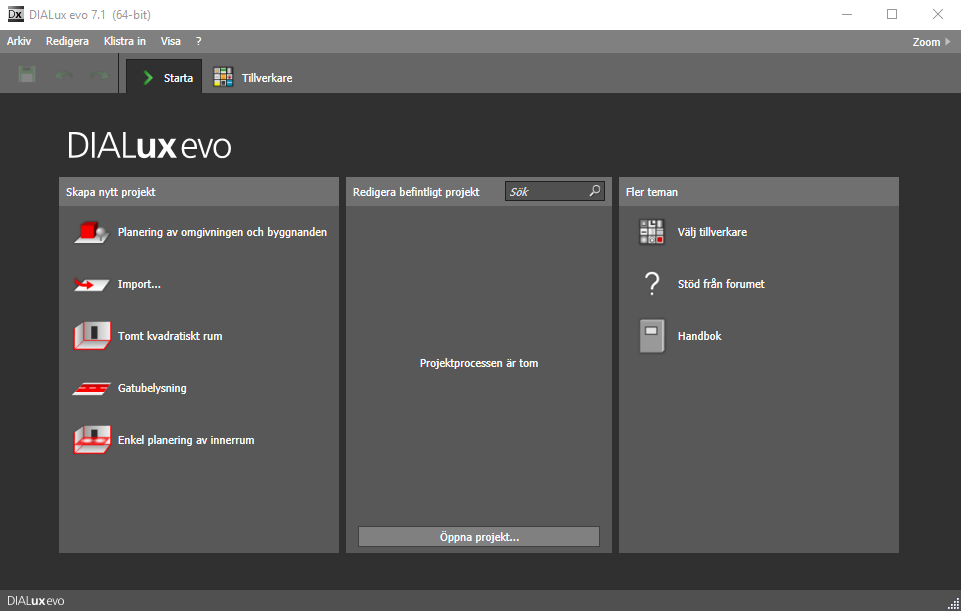Select Enkel planering av innerrum
Viewport: 961px width, 611px height.
pyautogui.click(x=186, y=440)
